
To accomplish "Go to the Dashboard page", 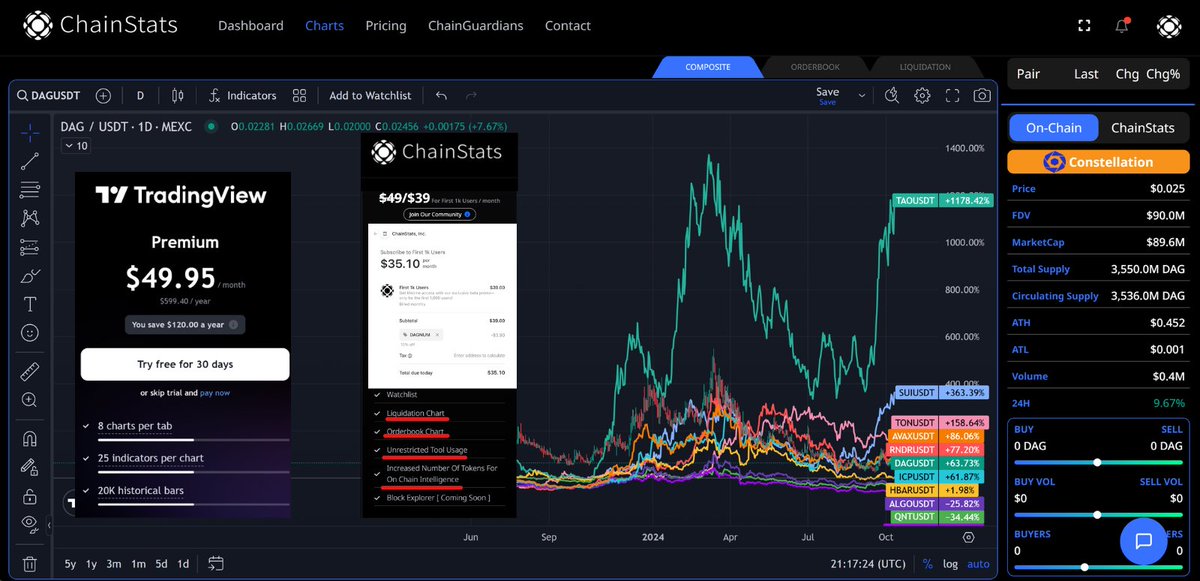I will coord(250,26).
